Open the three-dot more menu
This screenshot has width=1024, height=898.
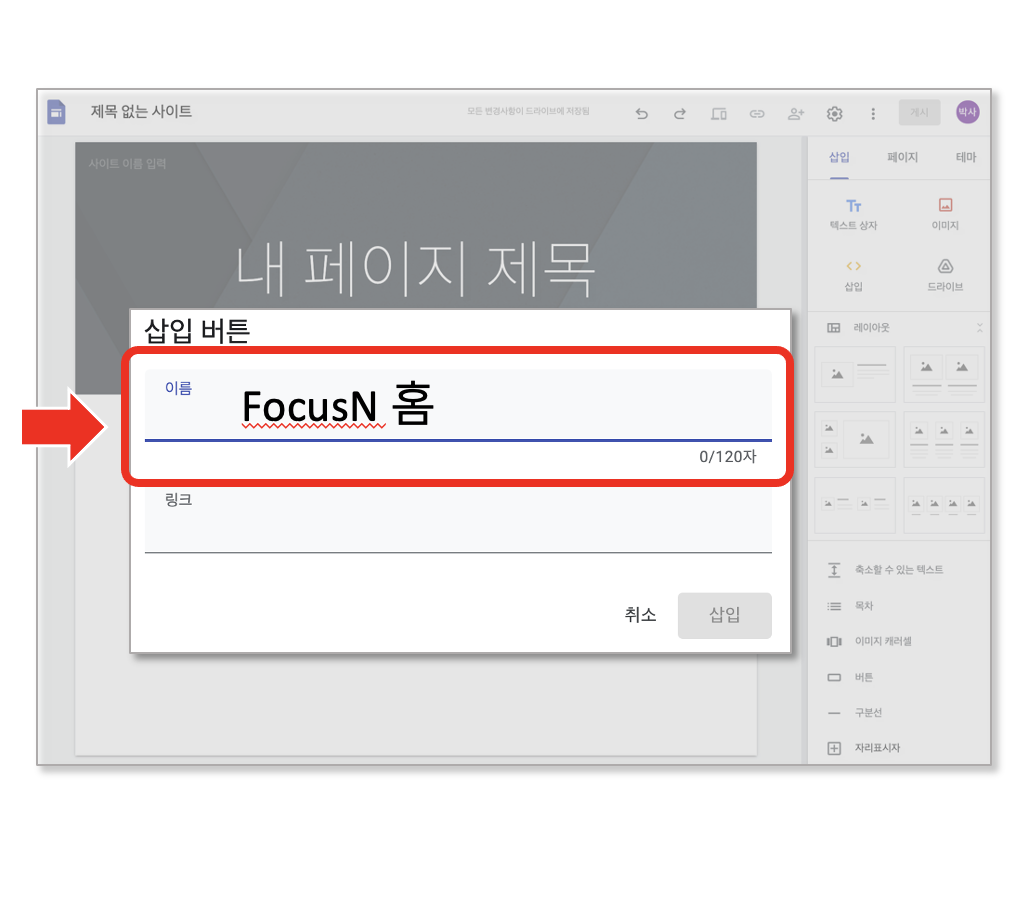point(872,114)
